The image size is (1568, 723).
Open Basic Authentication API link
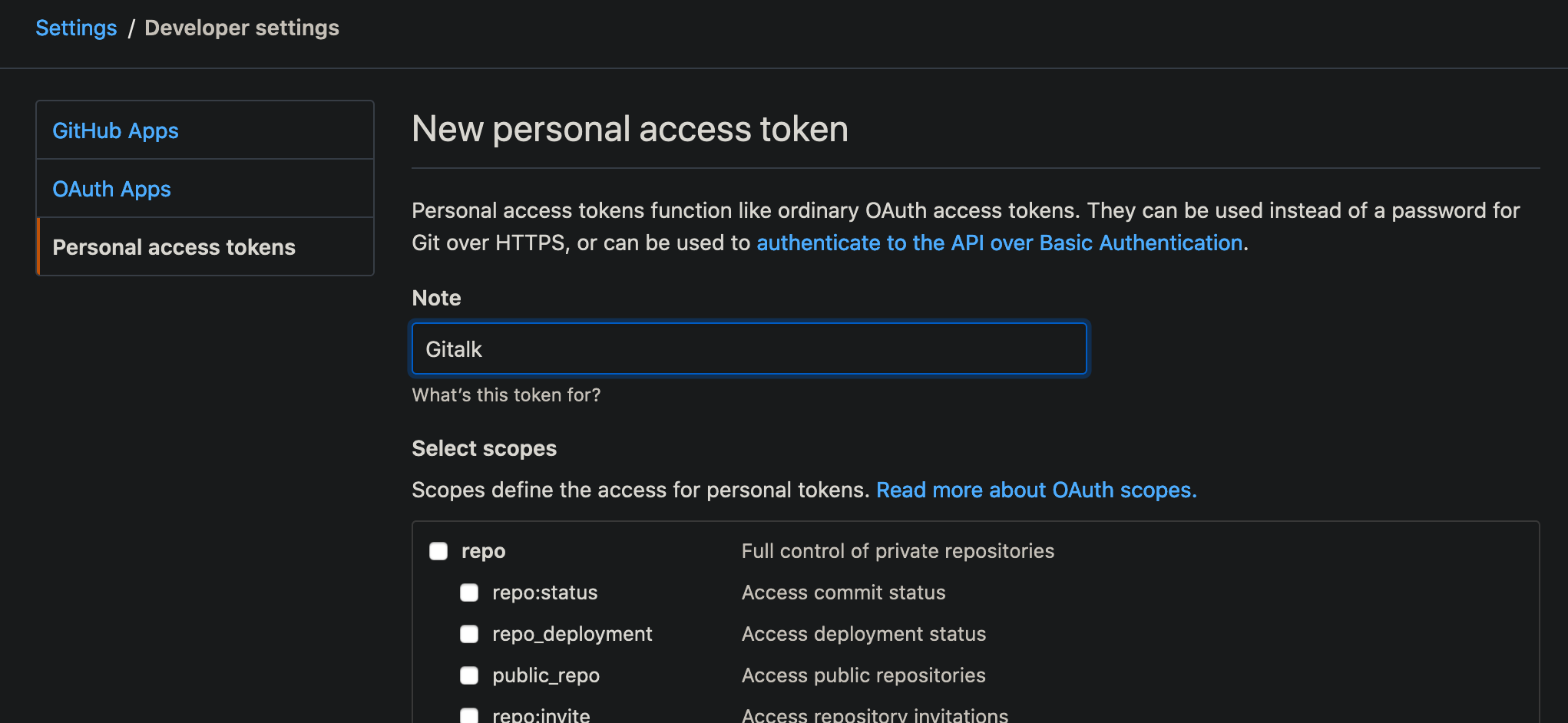tap(999, 243)
